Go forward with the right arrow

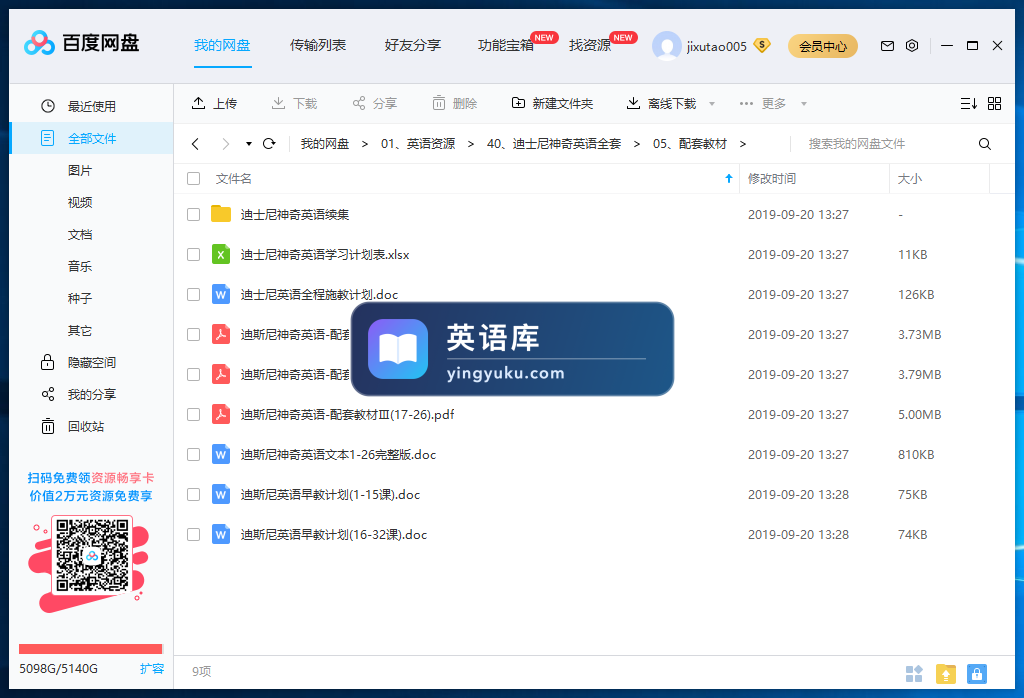pyautogui.click(x=226, y=144)
